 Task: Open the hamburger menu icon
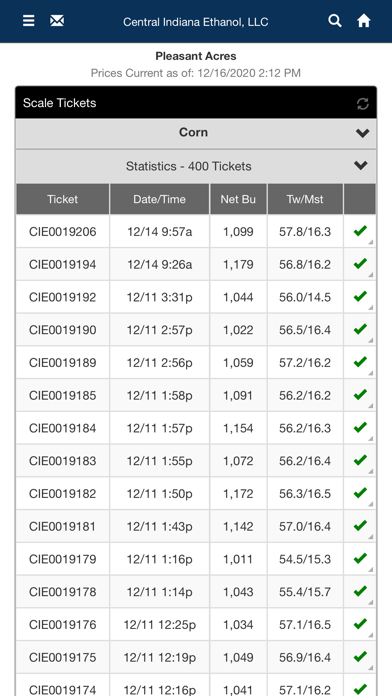tap(28, 21)
